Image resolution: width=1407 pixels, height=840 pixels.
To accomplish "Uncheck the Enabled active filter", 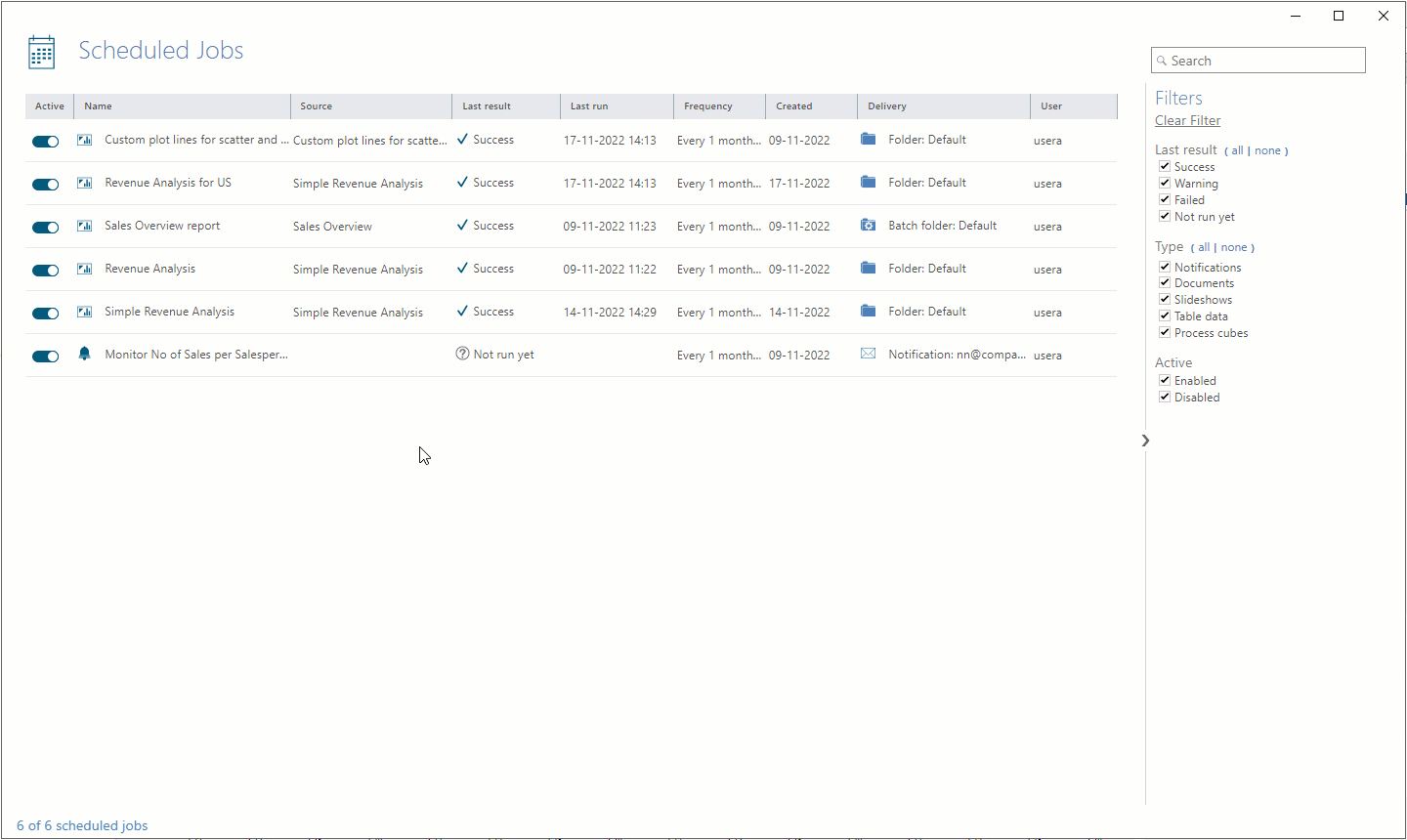I will (1165, 380).
